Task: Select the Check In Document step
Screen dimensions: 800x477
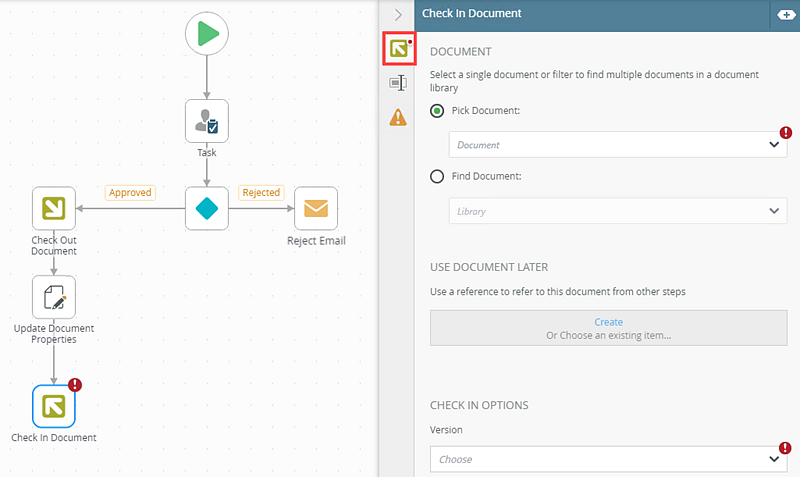Action: [x=54, y=406]
